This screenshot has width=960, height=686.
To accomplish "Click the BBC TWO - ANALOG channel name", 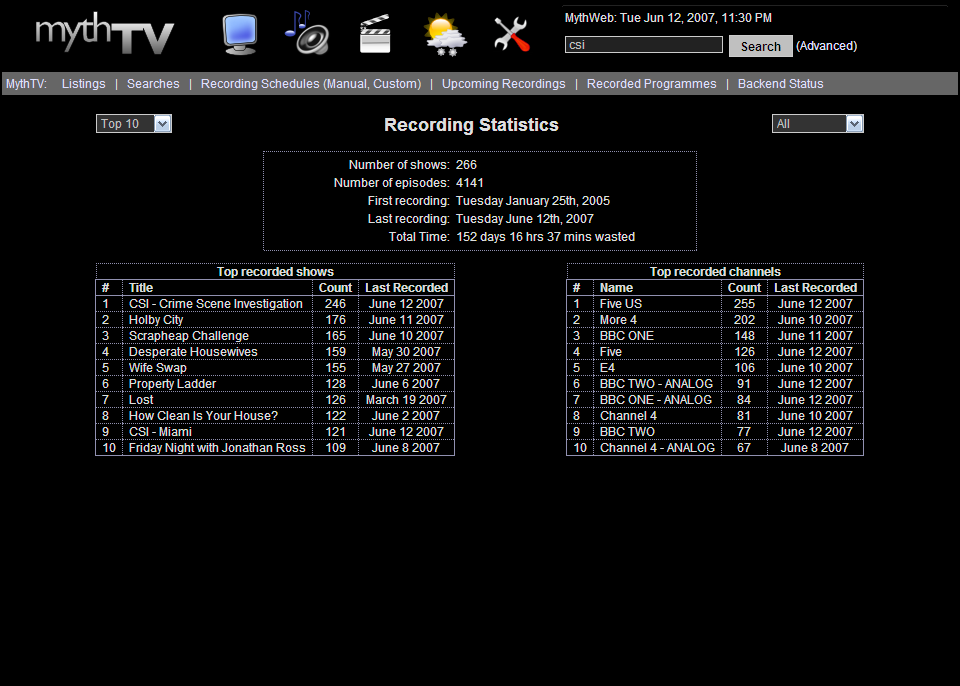I will click(x=656, y=383).
